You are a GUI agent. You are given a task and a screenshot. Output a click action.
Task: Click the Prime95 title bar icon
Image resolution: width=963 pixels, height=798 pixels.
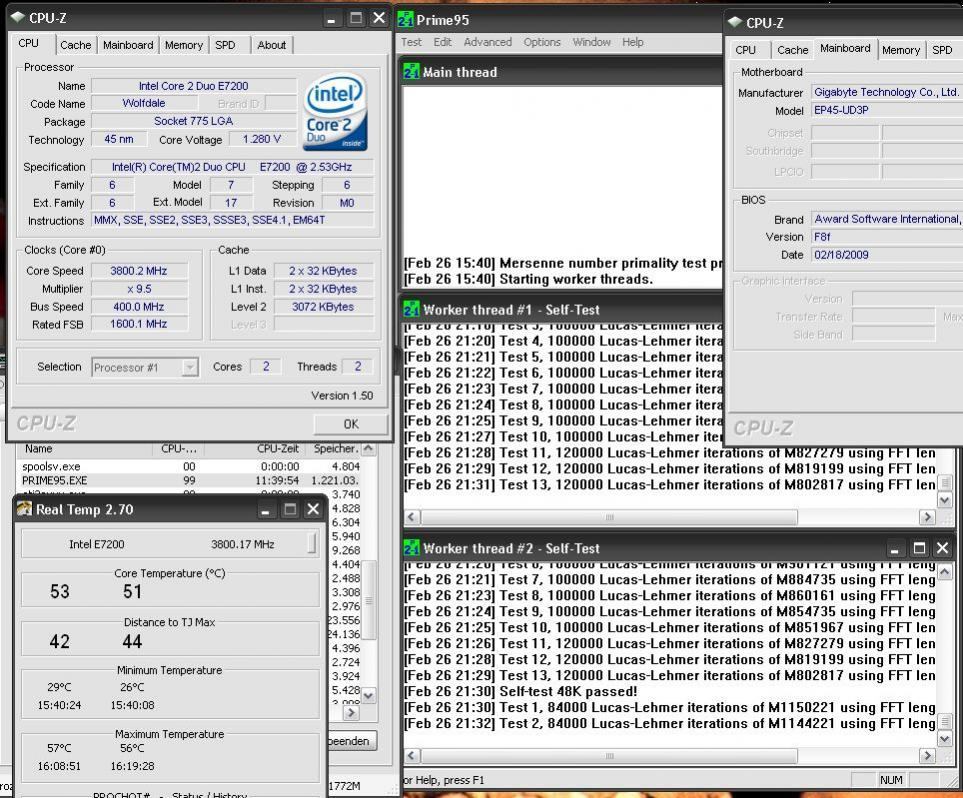pyautogui.click(x=405, y=20)
